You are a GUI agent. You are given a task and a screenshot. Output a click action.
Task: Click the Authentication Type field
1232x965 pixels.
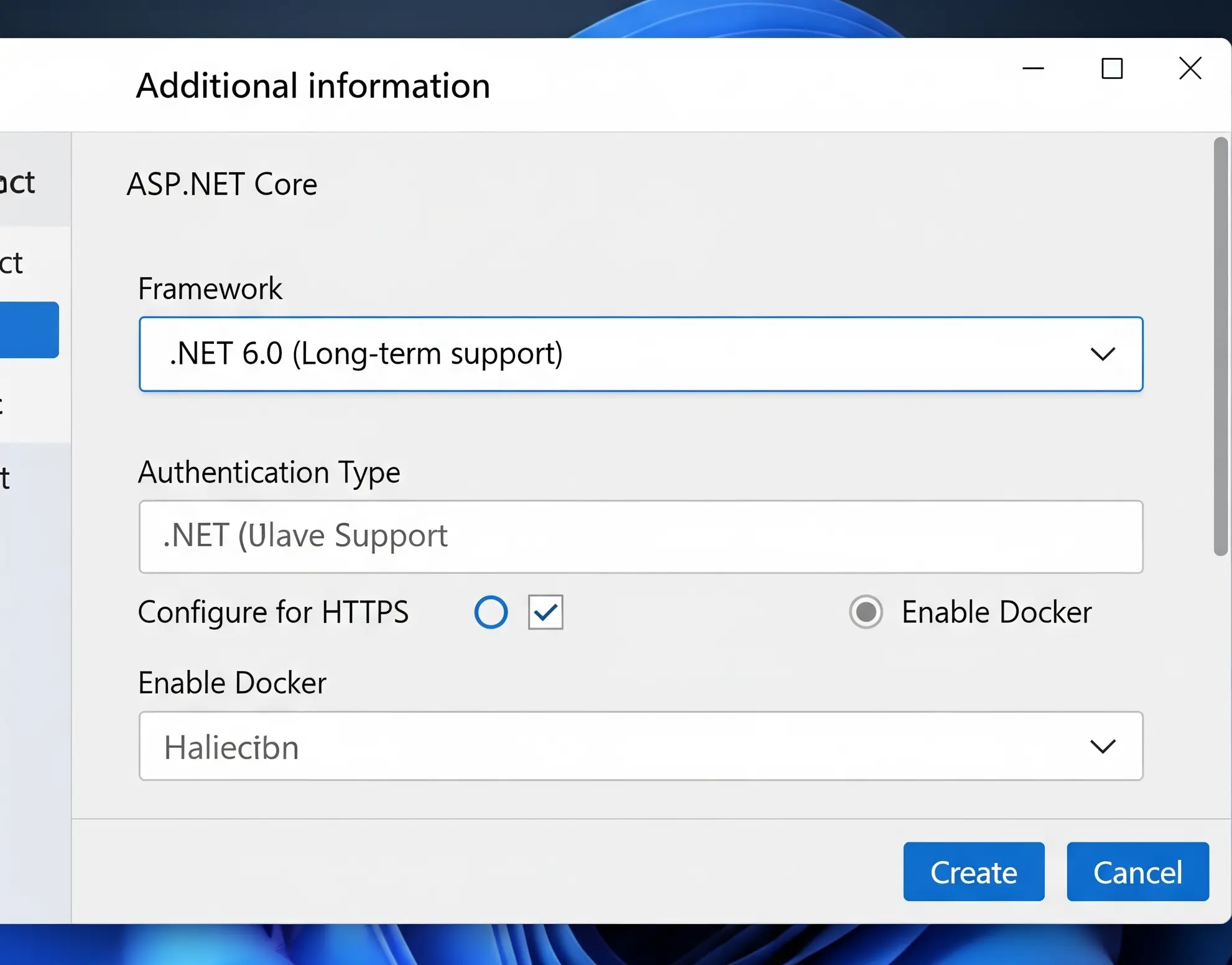point(641,537)
